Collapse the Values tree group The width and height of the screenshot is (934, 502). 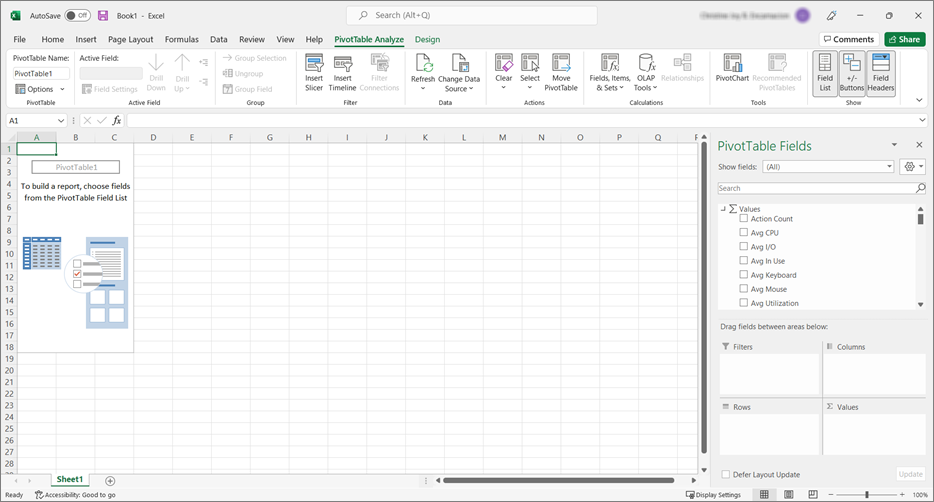[x=723, y=208]
